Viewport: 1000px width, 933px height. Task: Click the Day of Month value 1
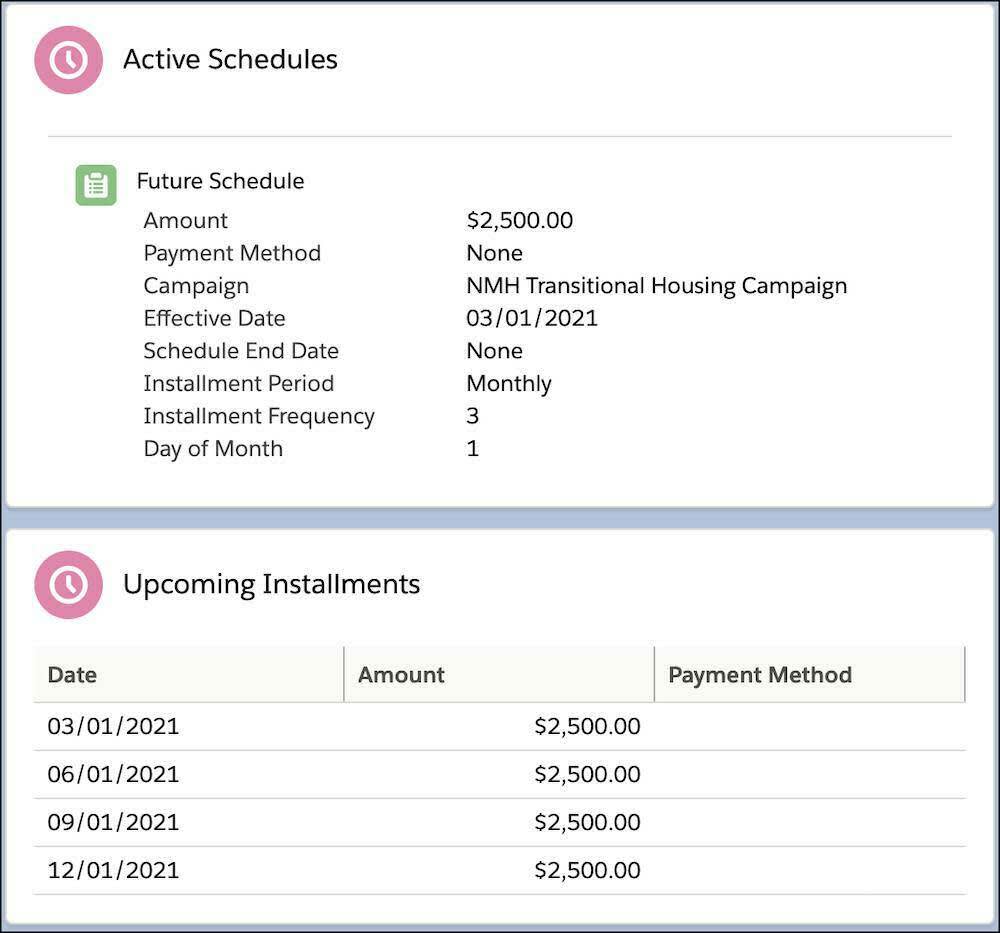coord(473,448)
